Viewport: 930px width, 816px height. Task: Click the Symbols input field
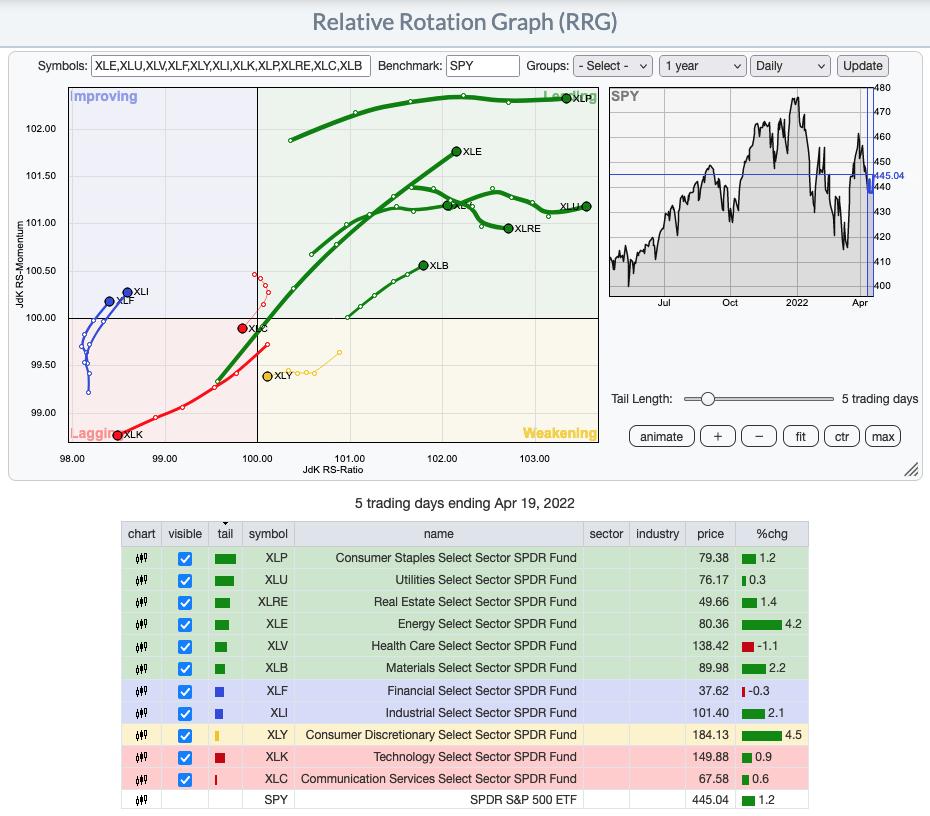[231, 66]
